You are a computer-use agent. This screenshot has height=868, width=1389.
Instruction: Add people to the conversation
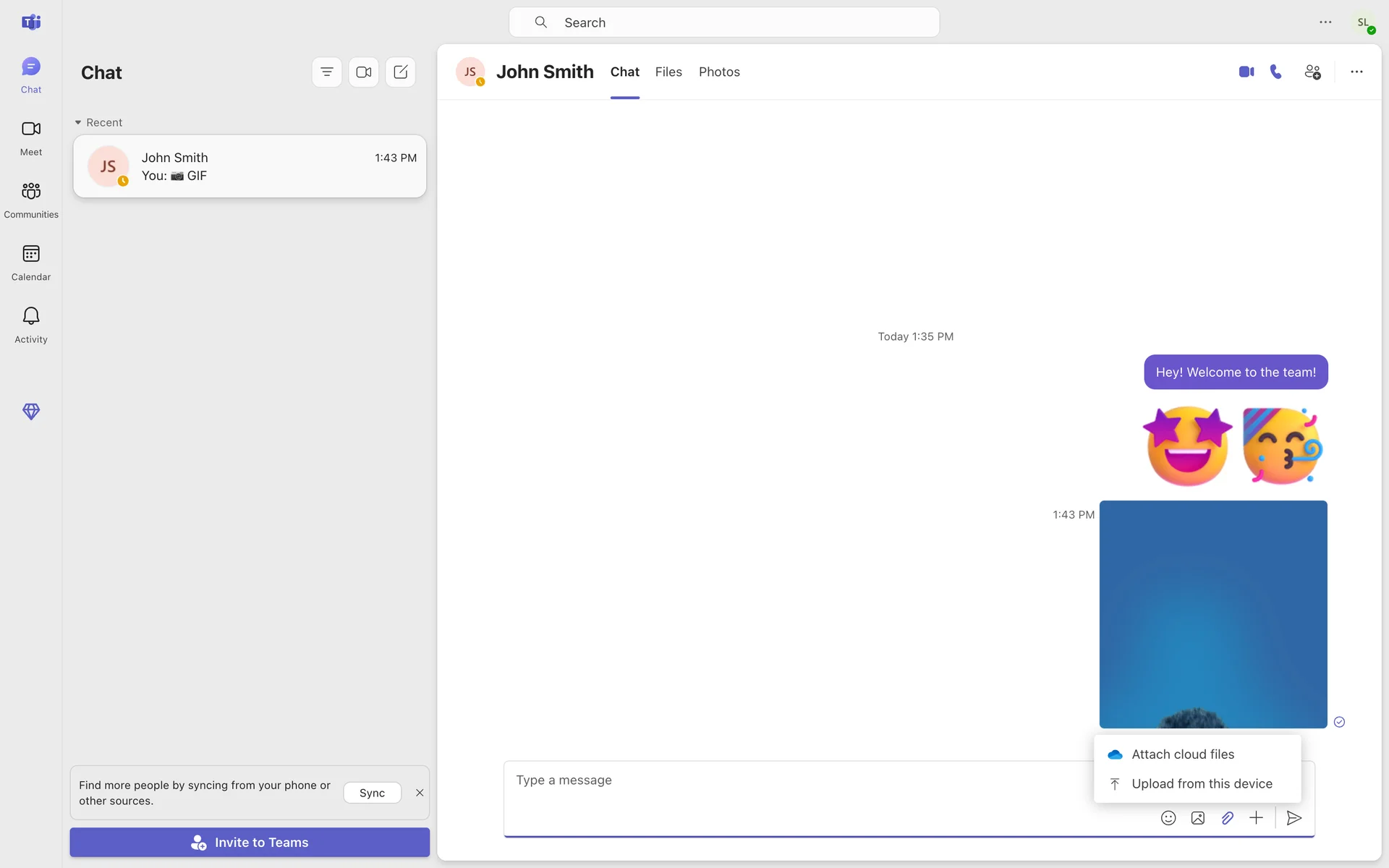click(1312, 72)
